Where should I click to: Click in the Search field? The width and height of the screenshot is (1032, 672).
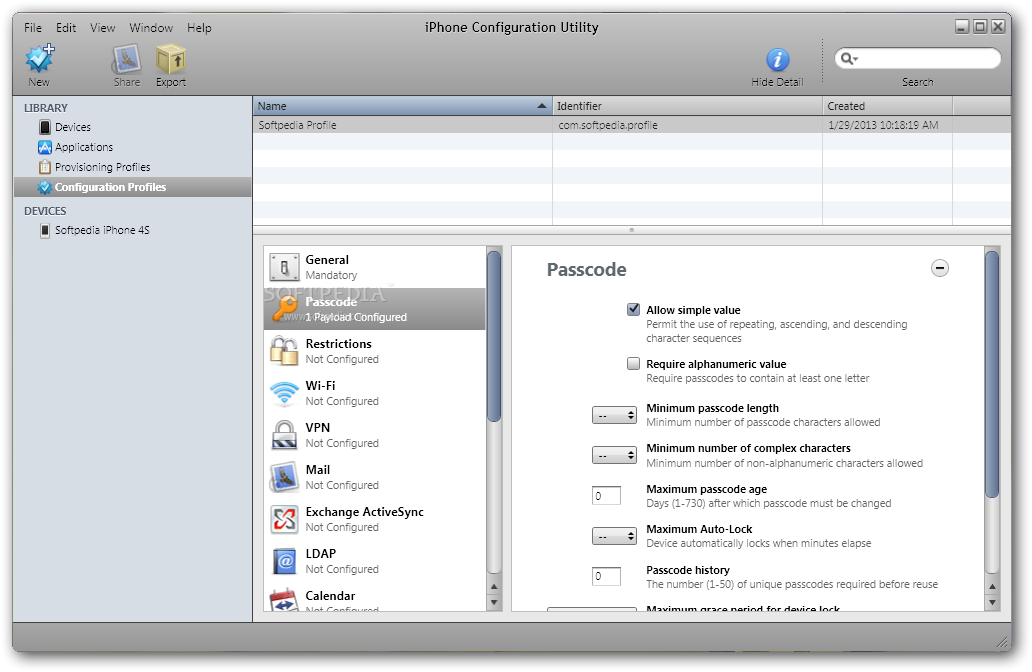pyautogui.click(x=917, y=59)
